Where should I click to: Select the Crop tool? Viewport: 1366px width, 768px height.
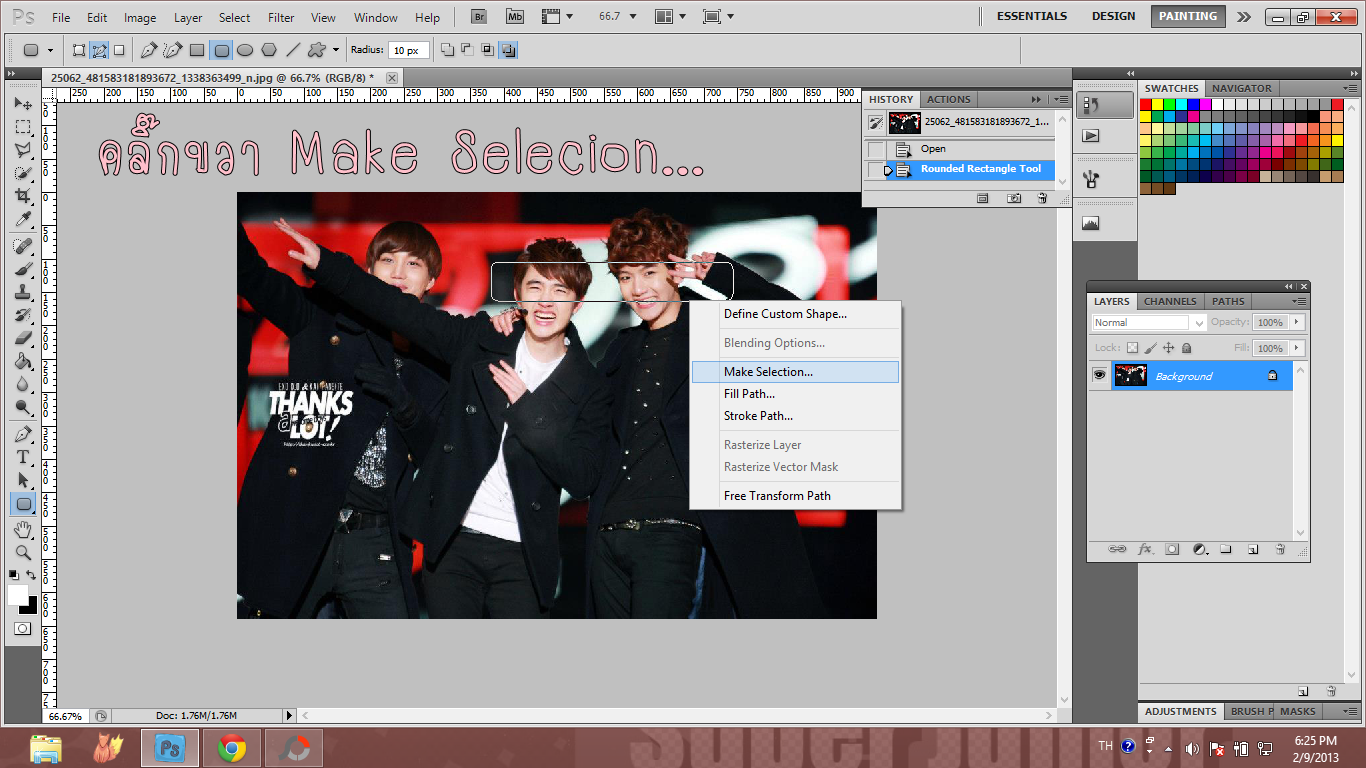[22, 196]
